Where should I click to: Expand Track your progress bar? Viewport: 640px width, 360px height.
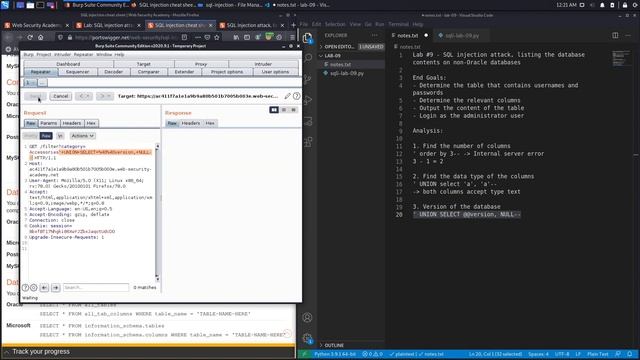[148, 351]
